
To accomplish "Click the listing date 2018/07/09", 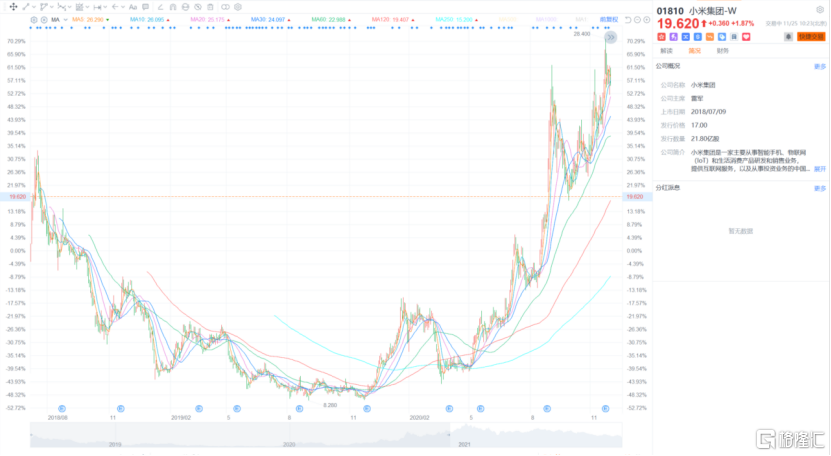I will click(709, 112).
